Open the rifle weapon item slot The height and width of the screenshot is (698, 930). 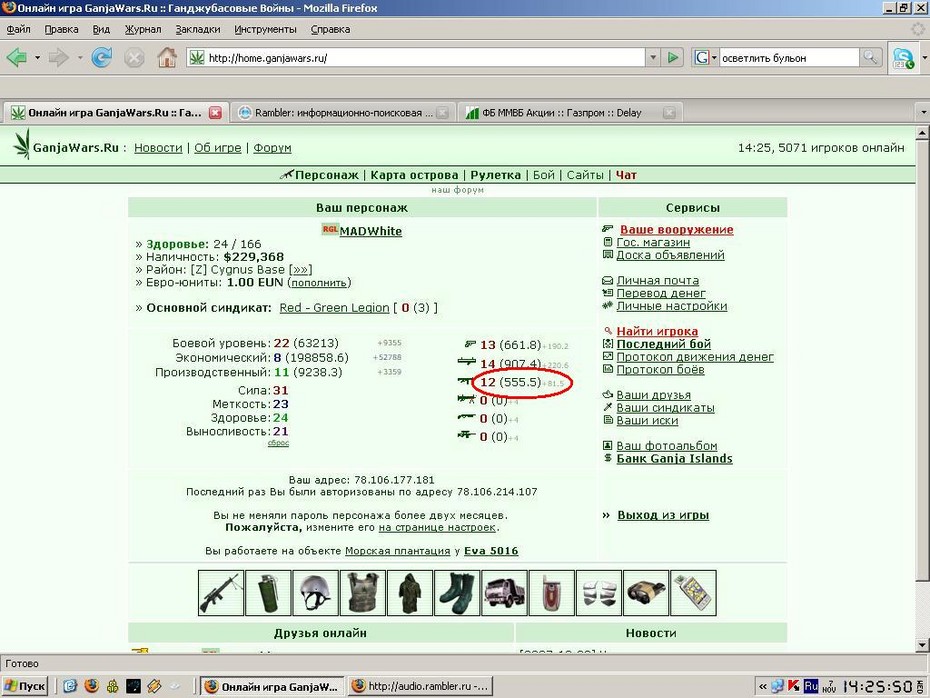pyautogui.click(x=221, y=593)
